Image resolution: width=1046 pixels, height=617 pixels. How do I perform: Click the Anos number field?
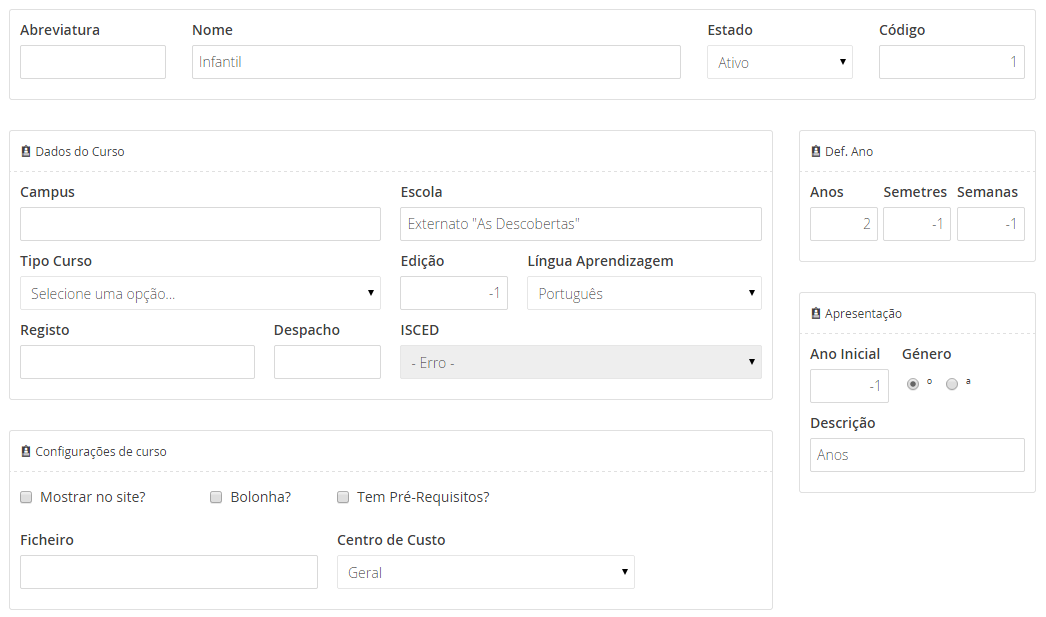pos(843,224)
